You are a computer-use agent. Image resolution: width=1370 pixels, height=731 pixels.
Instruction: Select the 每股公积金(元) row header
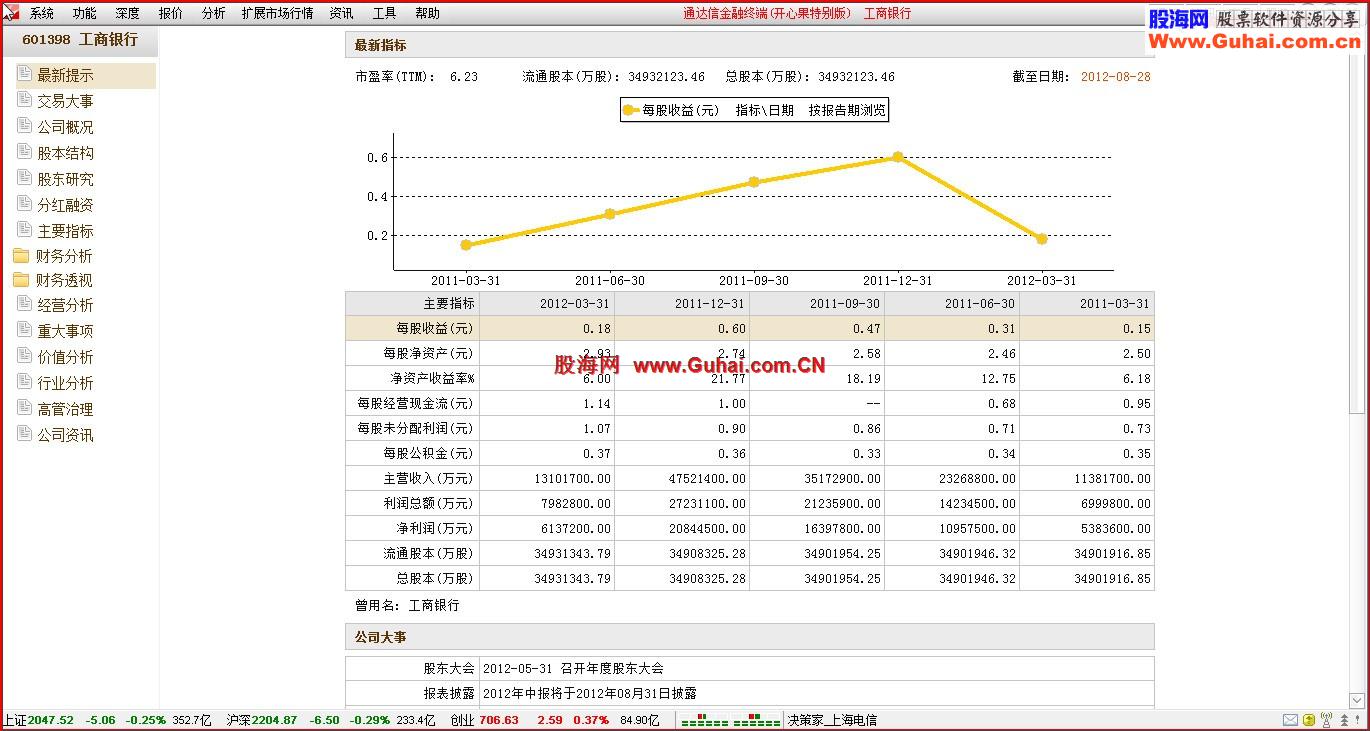pos(413,453)
